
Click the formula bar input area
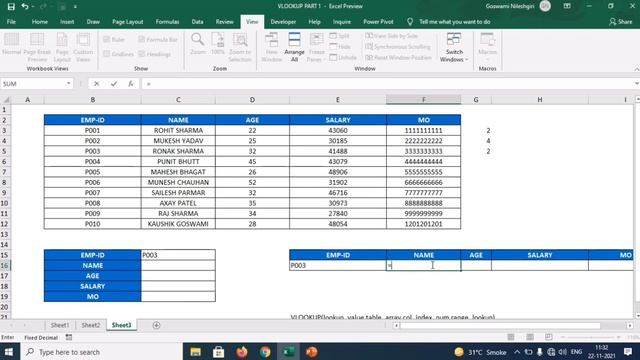pyautogui.click(x=388, y=84)
